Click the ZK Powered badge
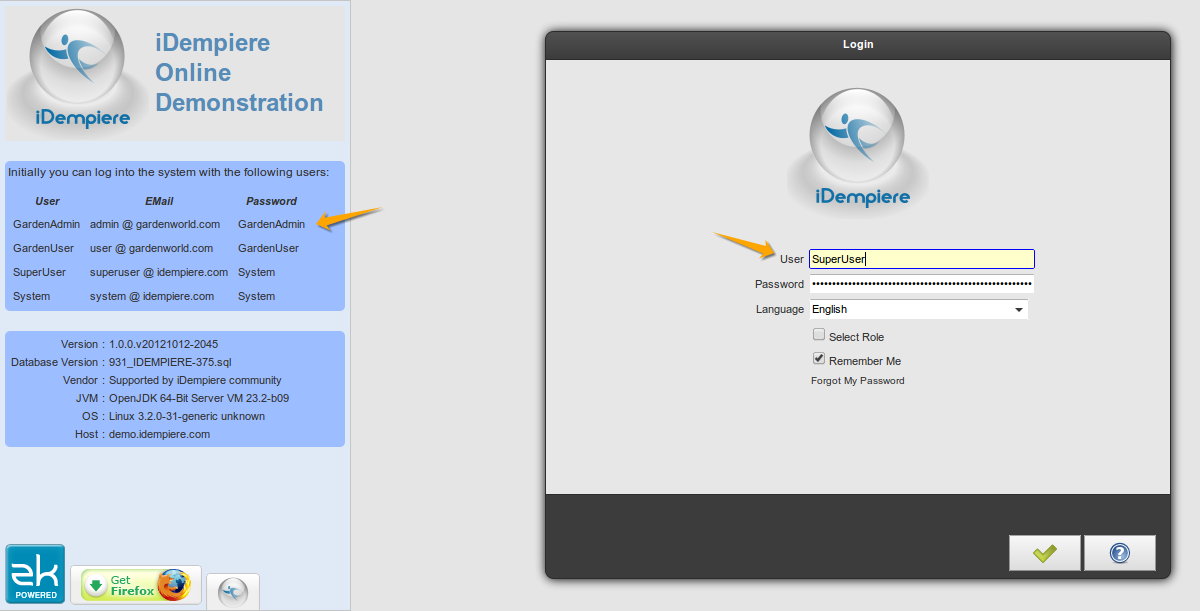Viewport: 1200px width, 611px height. coord(35,574)
